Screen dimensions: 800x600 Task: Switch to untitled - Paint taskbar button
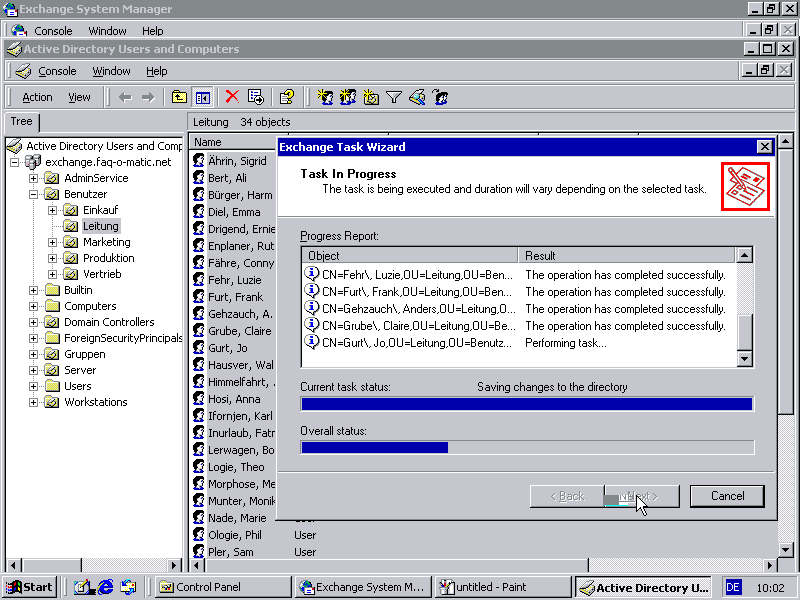[x=503, y=587]
